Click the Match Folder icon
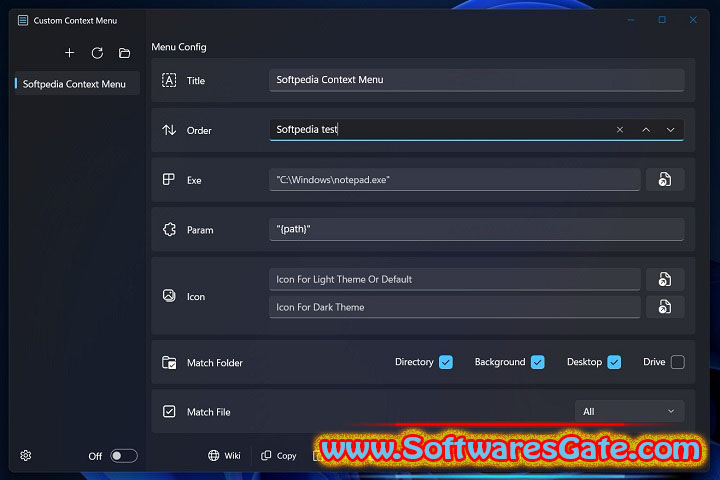 tap(169, 362)
